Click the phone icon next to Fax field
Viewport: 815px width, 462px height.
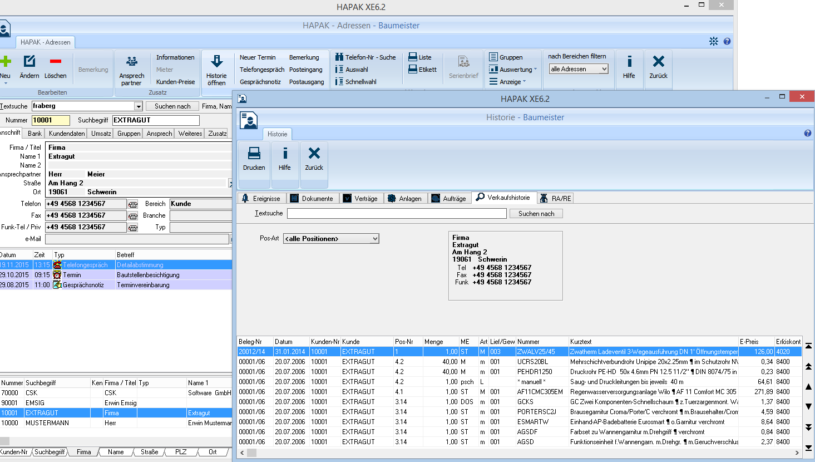(133, 216)
